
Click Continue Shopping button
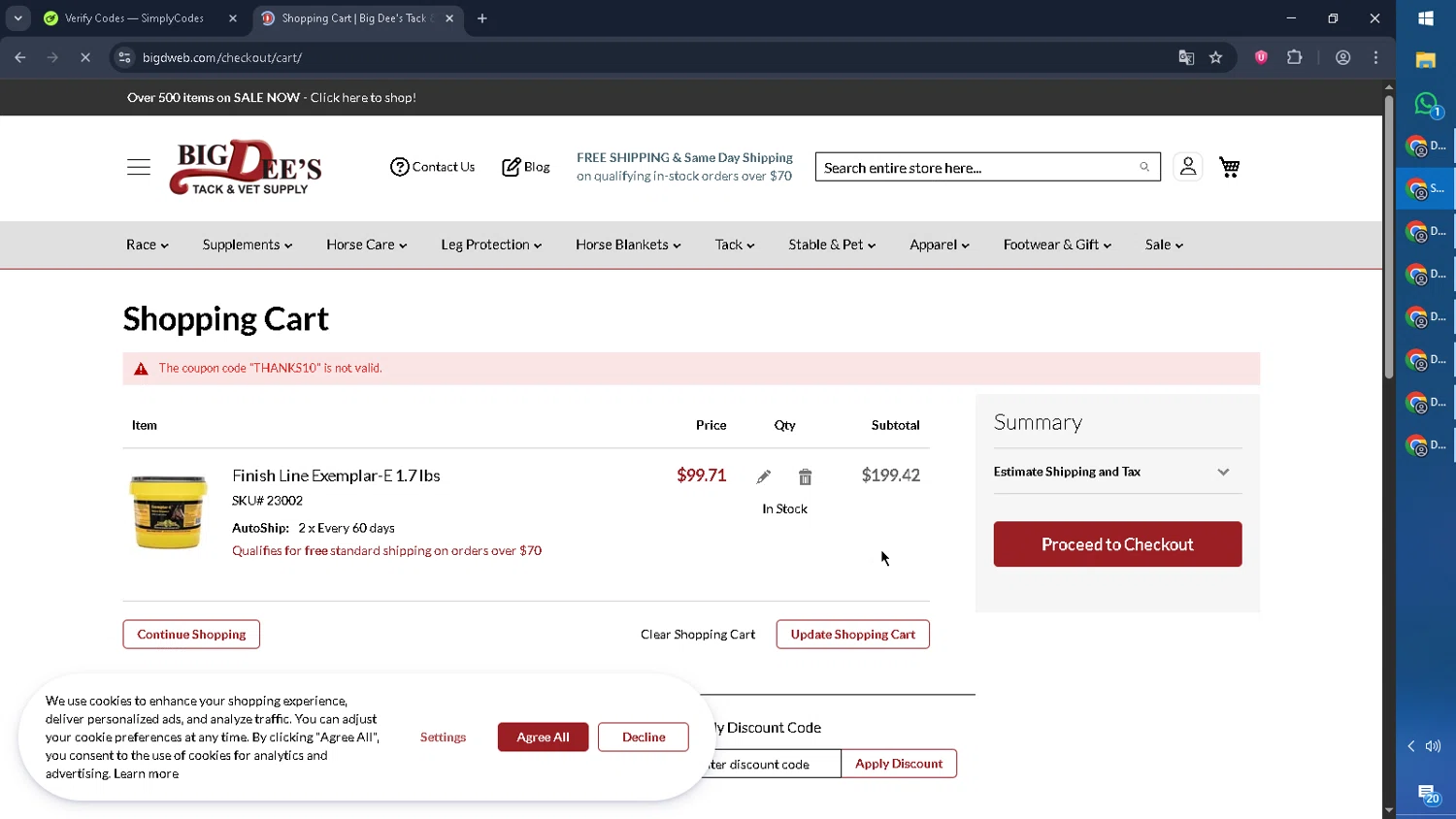point(191,635)
